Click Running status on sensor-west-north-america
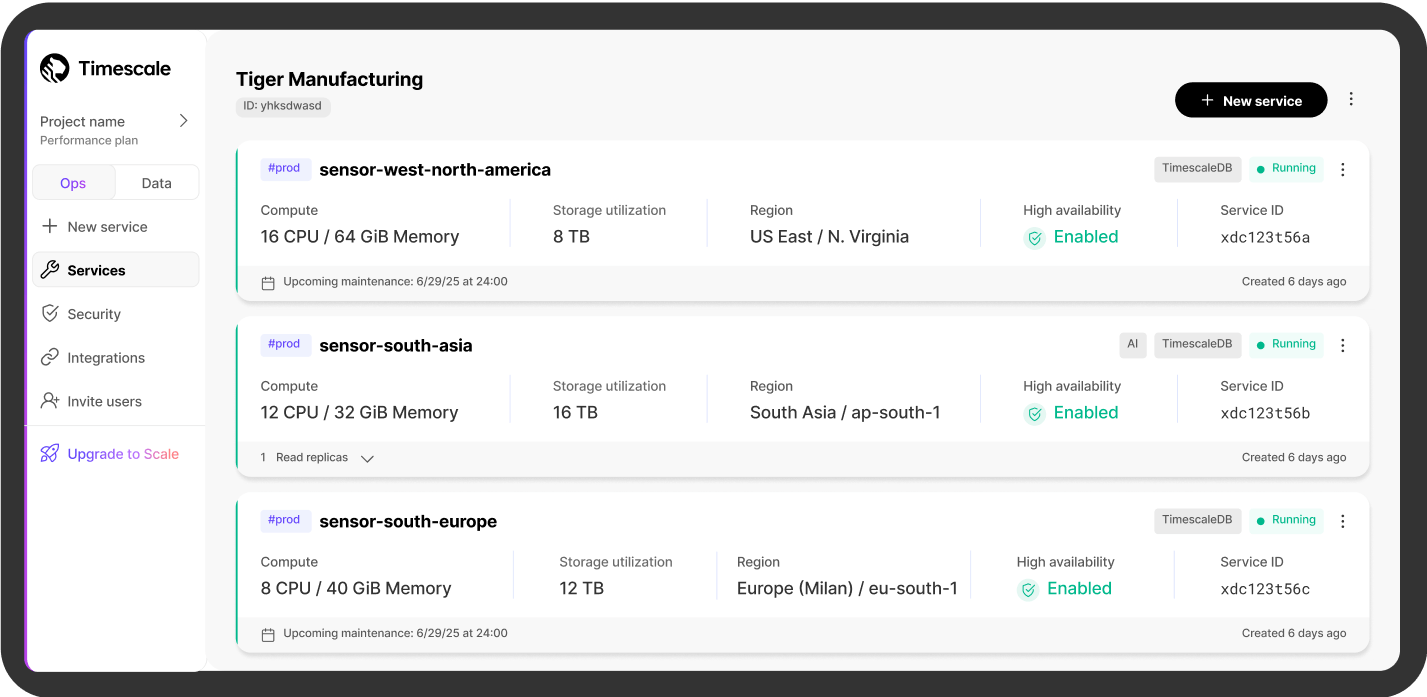This screenshot has width=1427, height=697. pos(1286,169)
